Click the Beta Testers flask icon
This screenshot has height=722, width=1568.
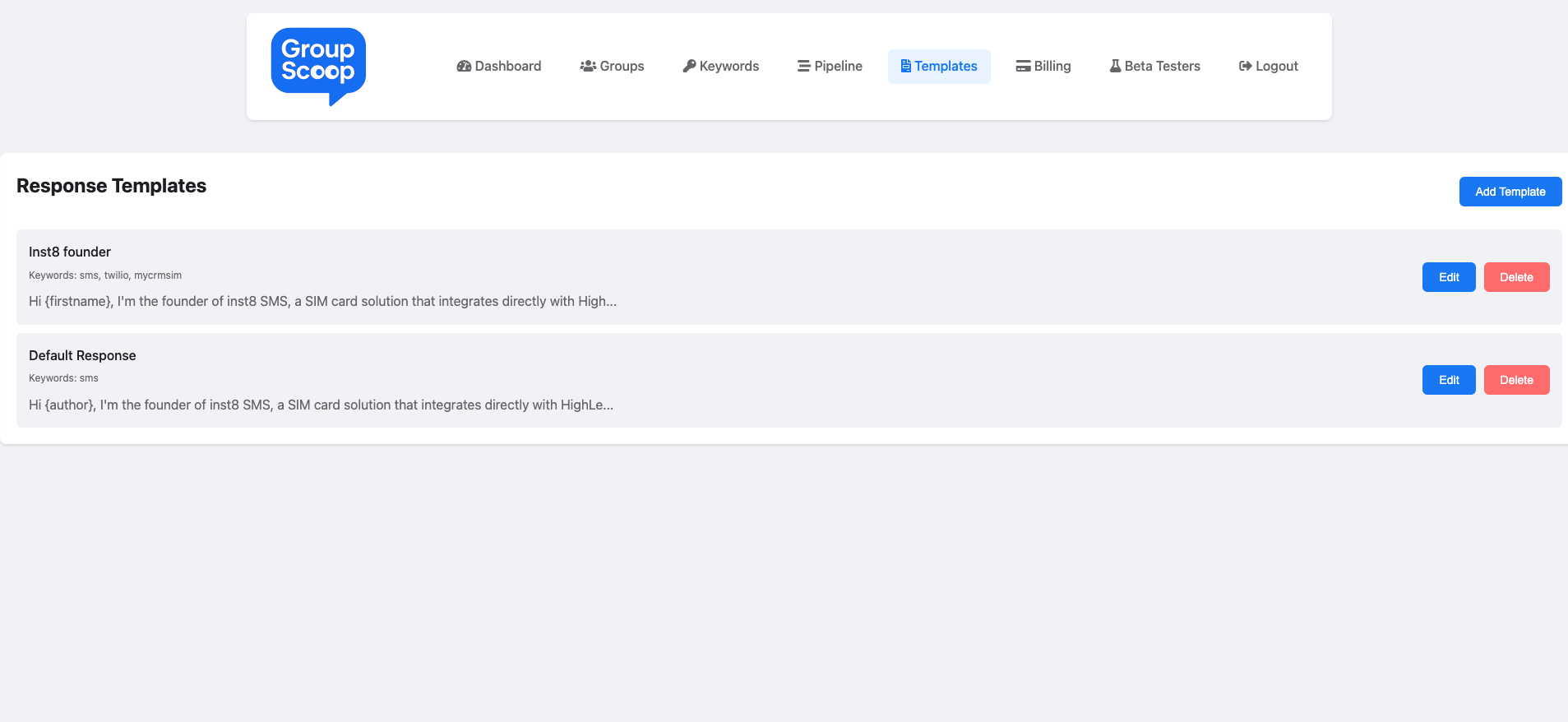pyautogui.click(x=1115, y=67)
